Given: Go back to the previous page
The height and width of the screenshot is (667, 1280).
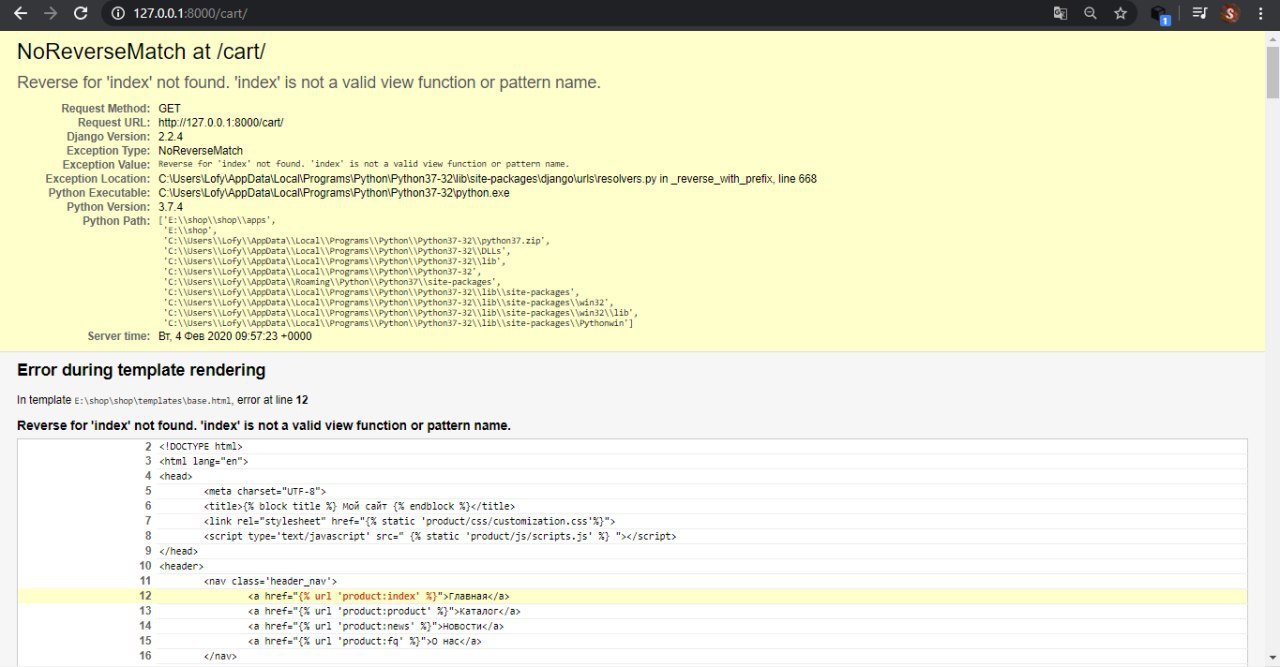Looking at the screenshot, I should [x=20, y=13].
